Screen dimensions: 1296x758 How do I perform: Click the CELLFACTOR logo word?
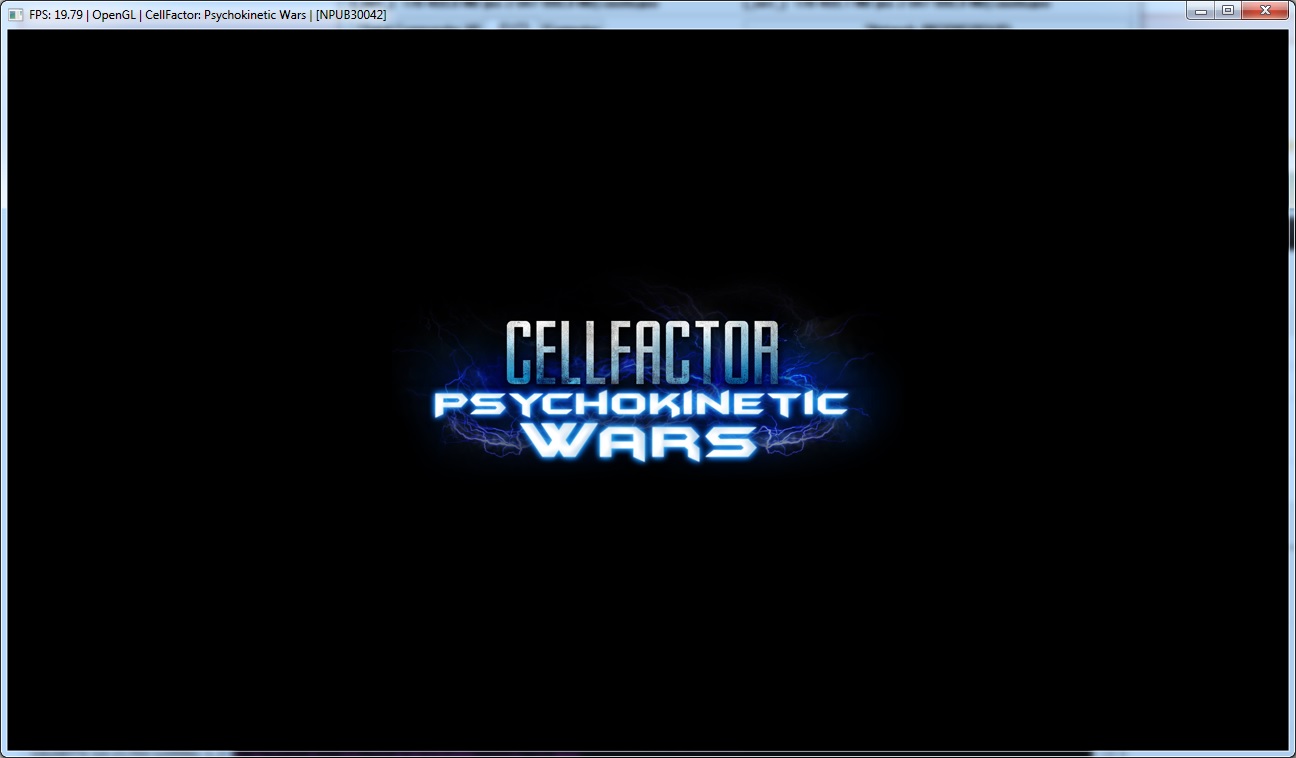click(642, 353)
